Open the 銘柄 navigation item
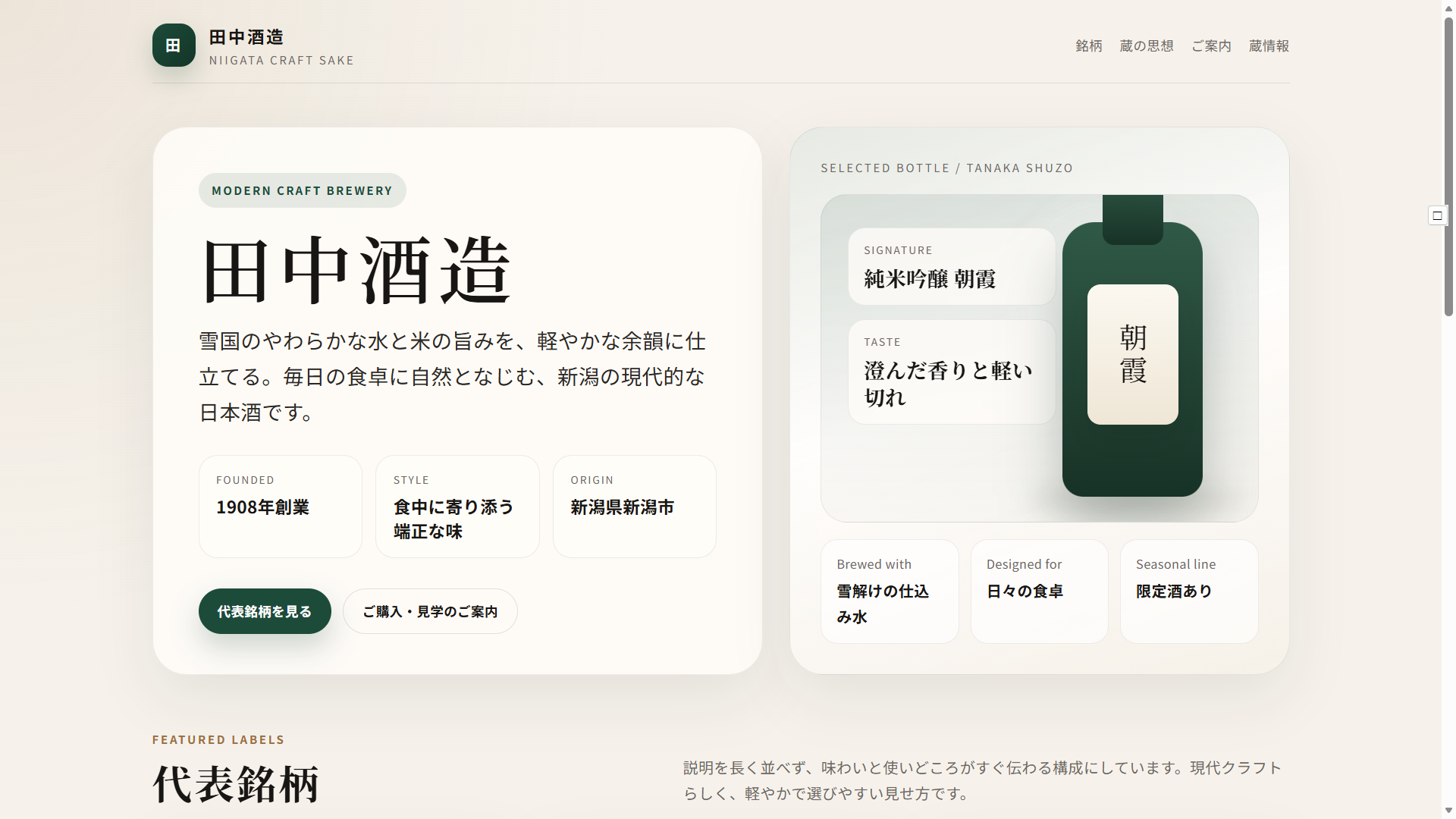The width and height of the screenshot is (1456, 819). click(1088, 46)
